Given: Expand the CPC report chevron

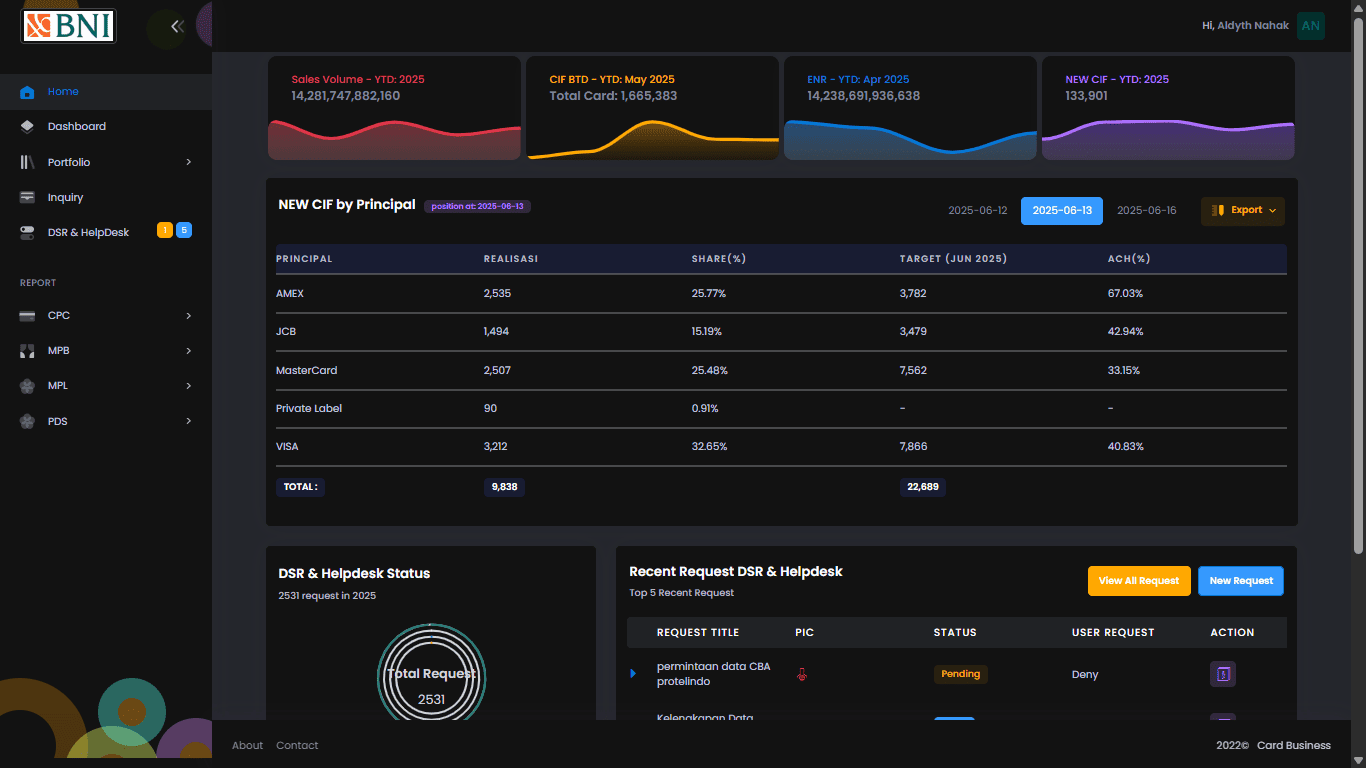Looking at the screenshot, I should (189, 316).
